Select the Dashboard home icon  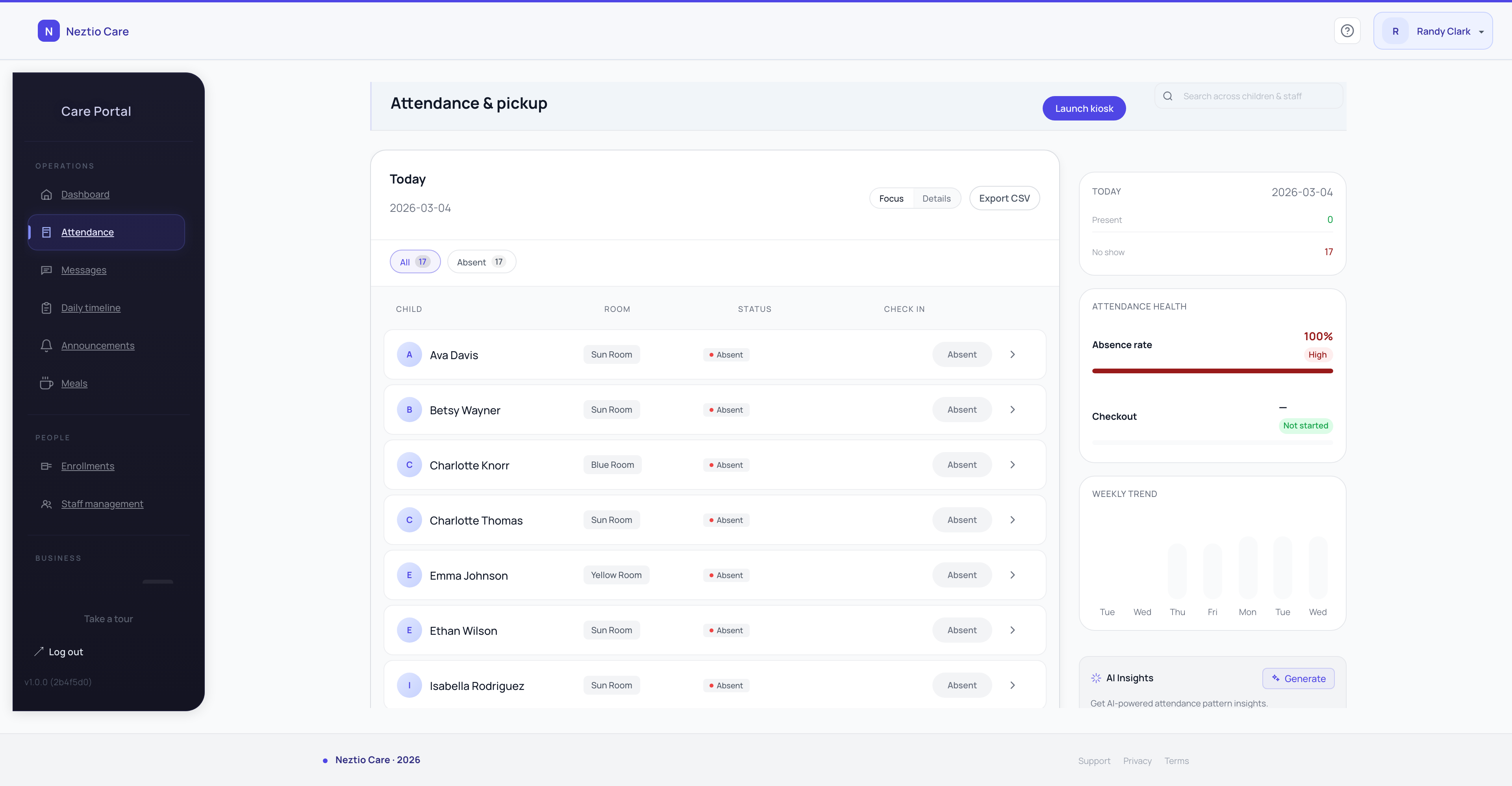pyautogui.click(x=47, y=194)
